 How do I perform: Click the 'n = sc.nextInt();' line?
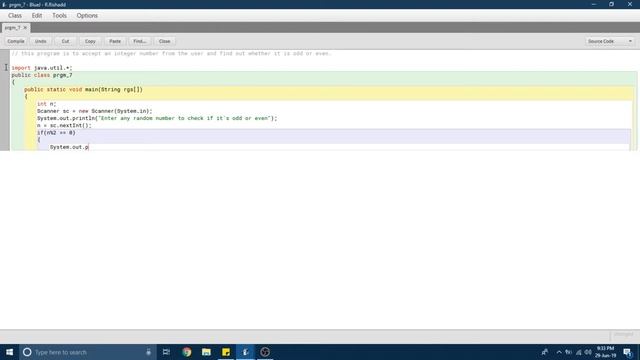[x=64, y=125]
